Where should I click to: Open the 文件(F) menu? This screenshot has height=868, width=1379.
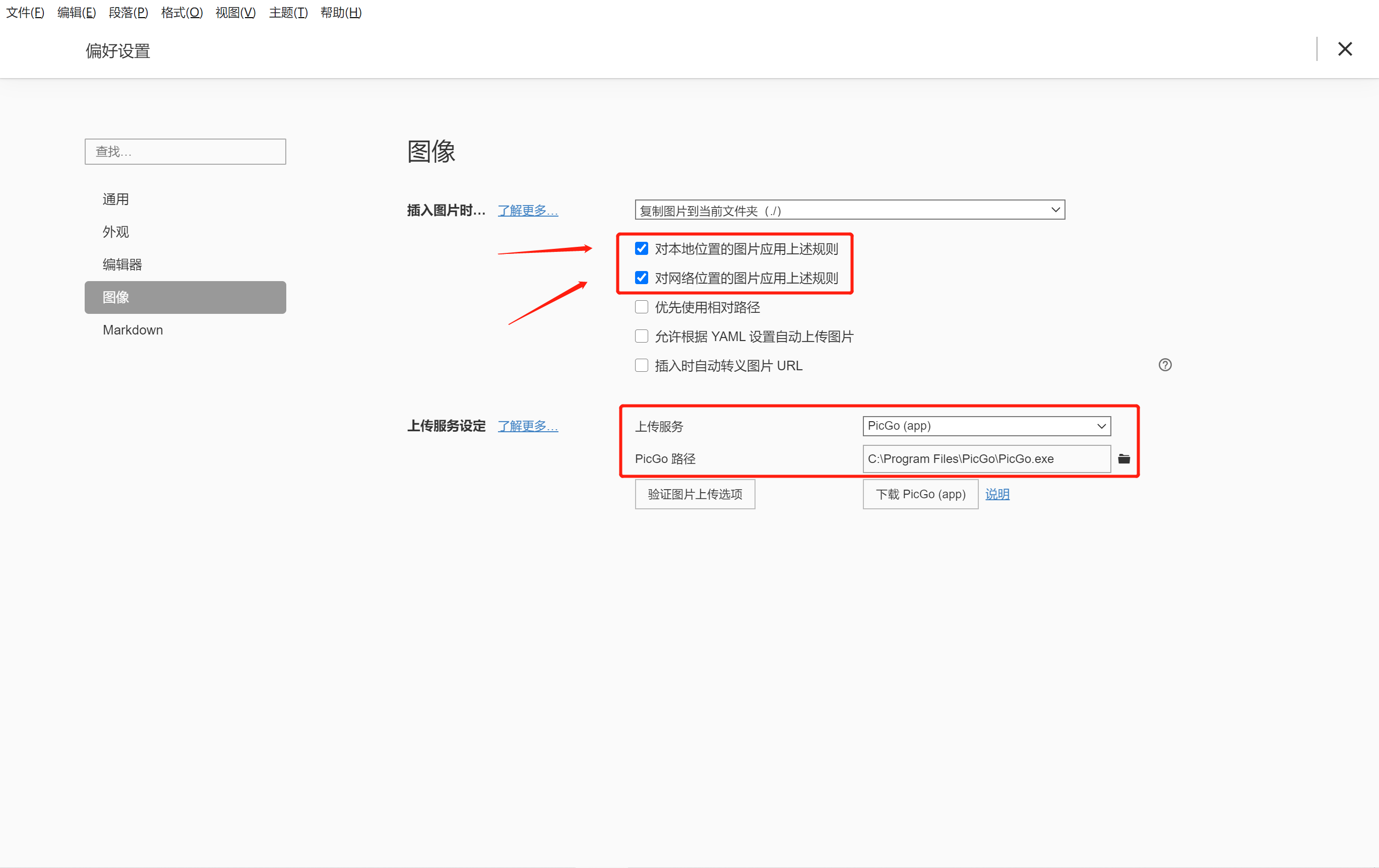tap(25, 13)
